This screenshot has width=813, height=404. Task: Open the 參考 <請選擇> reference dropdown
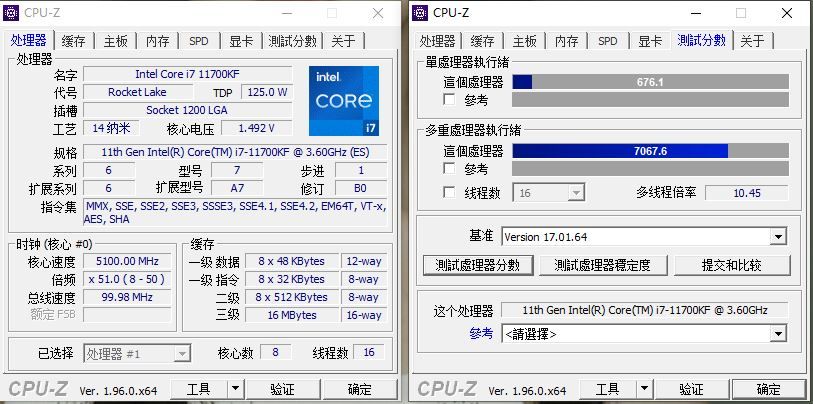pos(777,334)
